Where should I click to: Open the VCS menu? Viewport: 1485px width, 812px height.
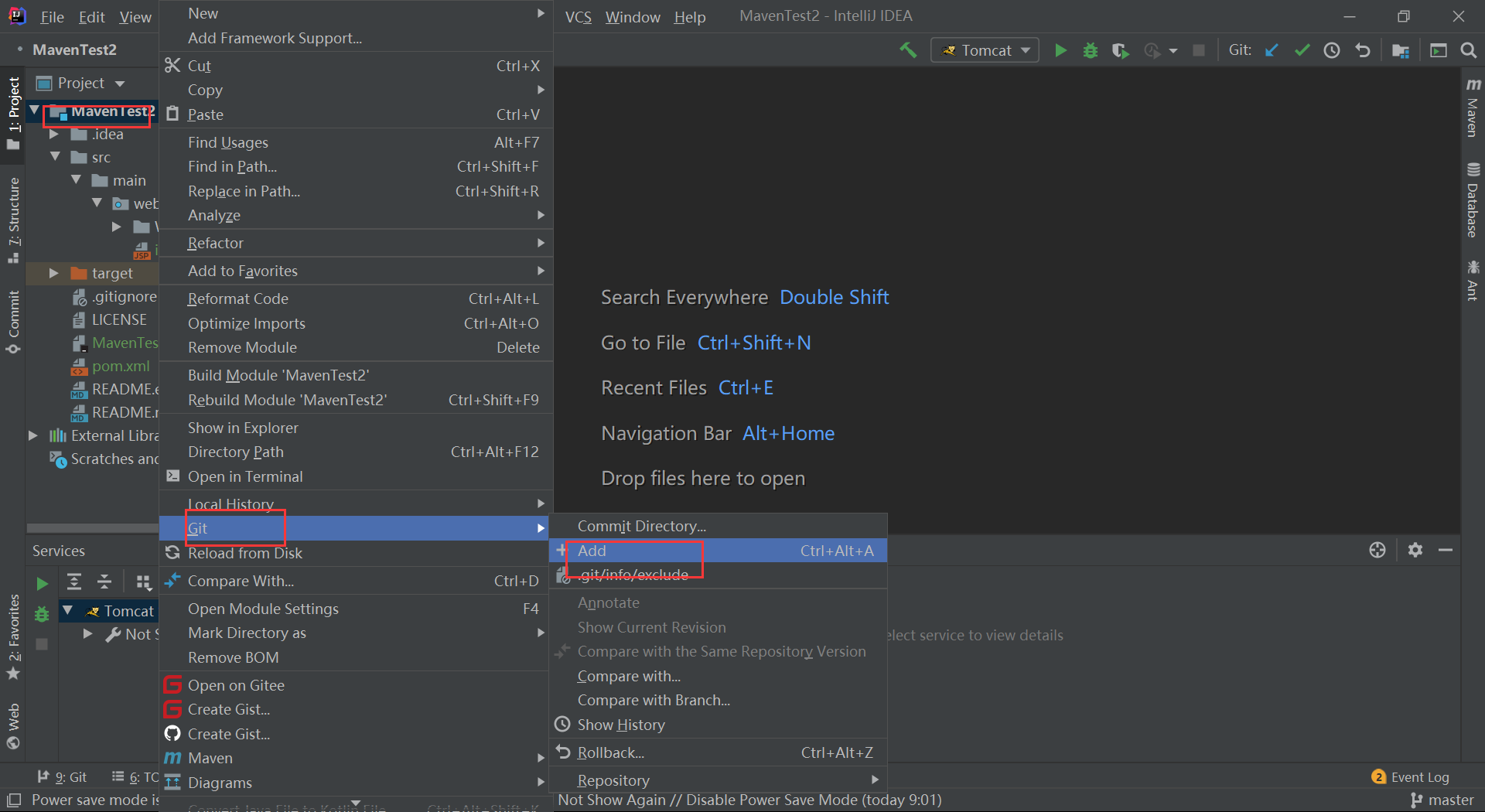click(x=579, y=17)
